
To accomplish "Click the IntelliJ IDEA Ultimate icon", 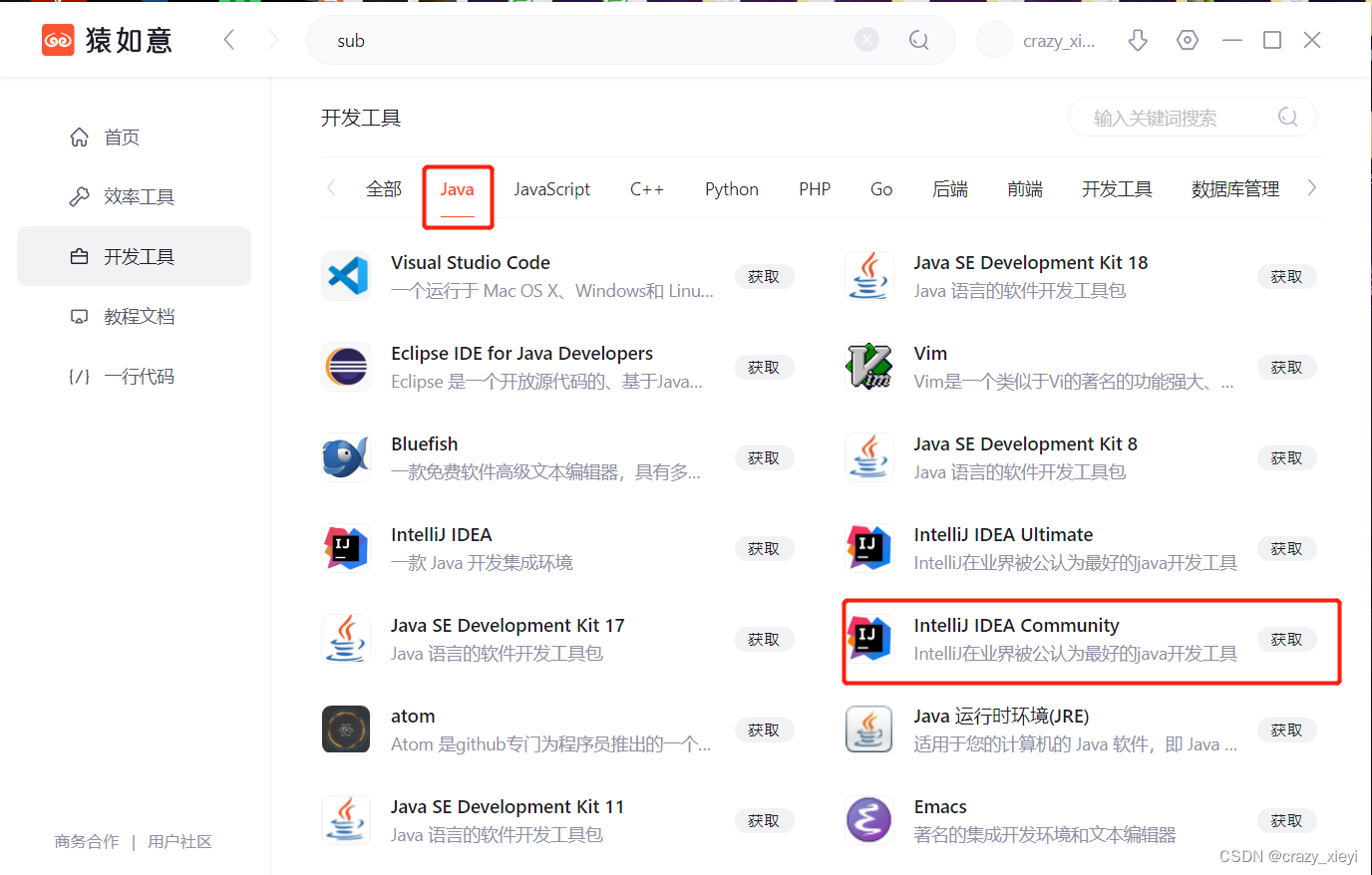I will point(868,548).
